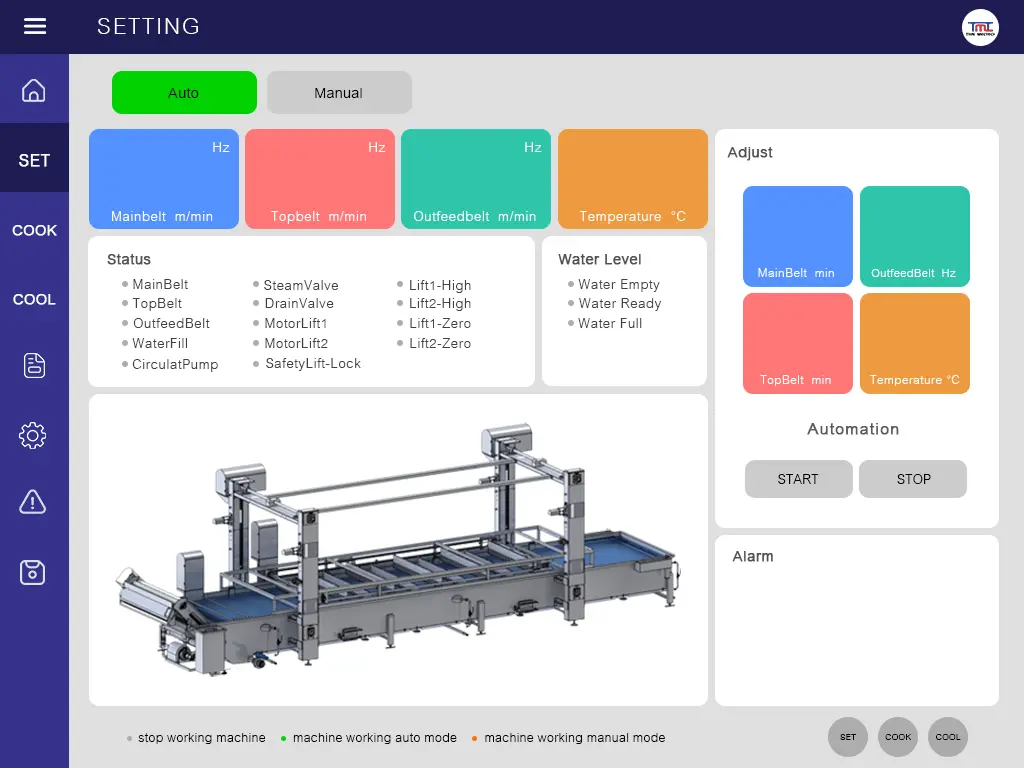1024x768 pixels.
Task: Switch to Manual mode
Action: click(x=339, y=93)
